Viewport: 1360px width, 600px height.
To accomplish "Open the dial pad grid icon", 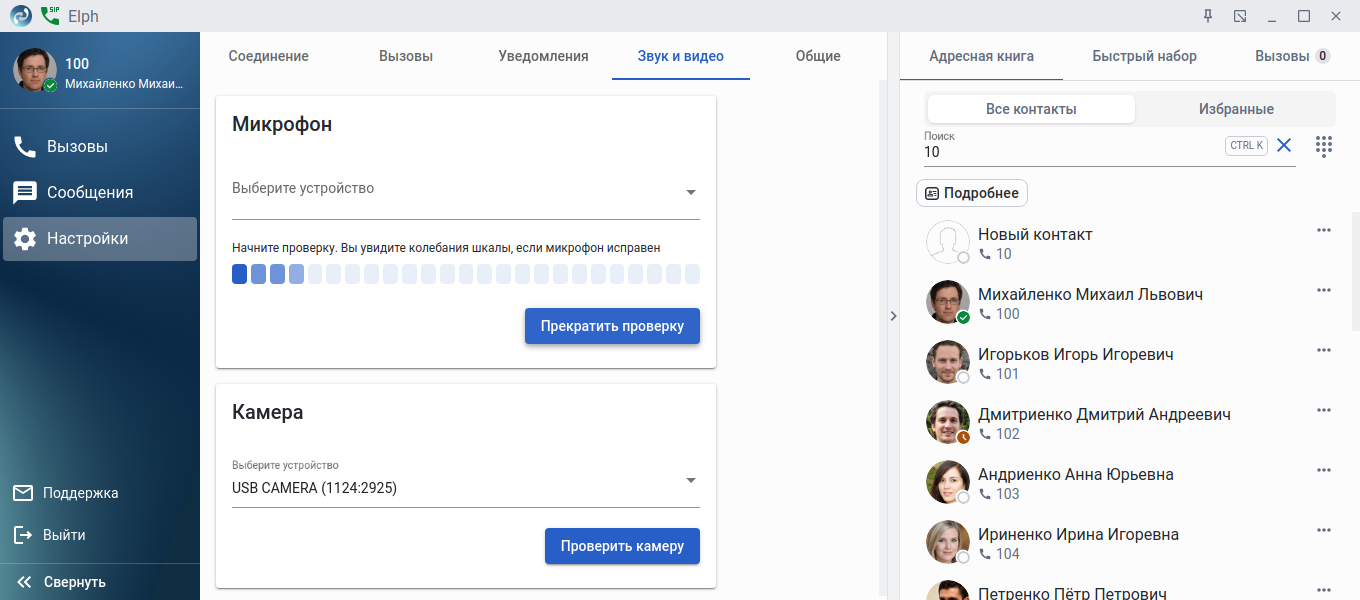I will point(1324,146).
